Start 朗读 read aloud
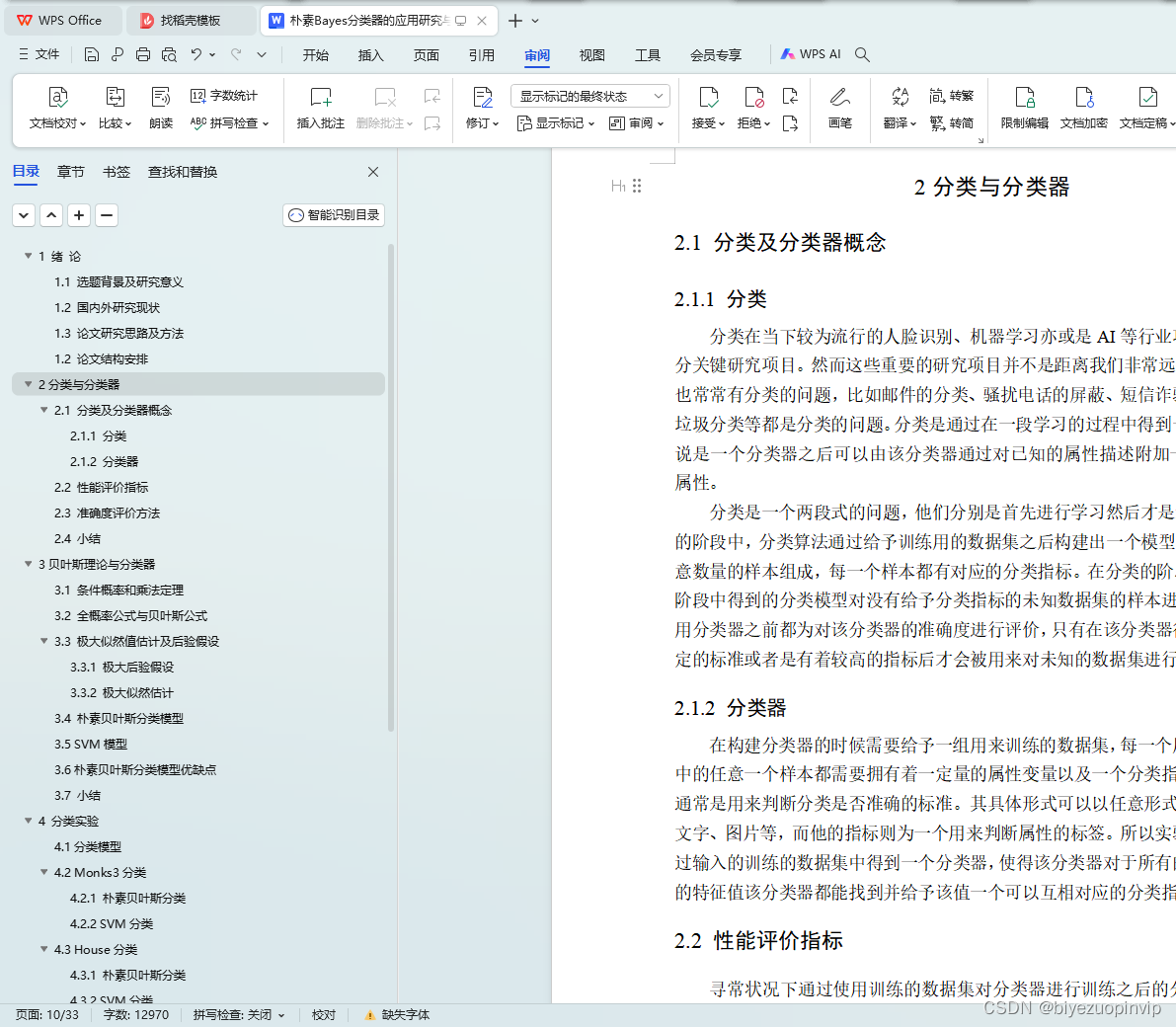The height and width of the screenshot is (1027, 1176). pyautogui.click(x=161, y=108)
